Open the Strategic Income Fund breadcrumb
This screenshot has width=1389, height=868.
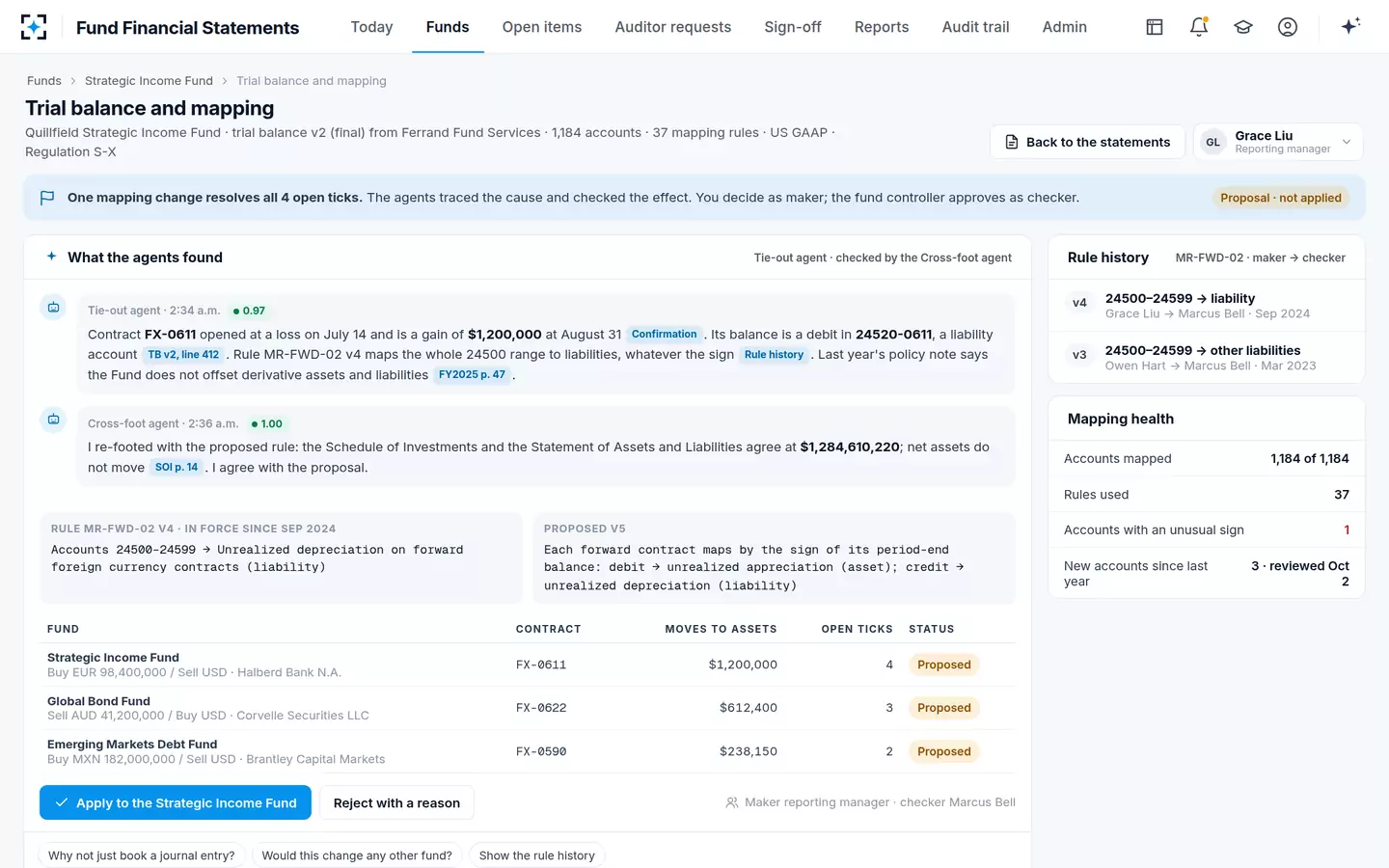coord(149,81)
